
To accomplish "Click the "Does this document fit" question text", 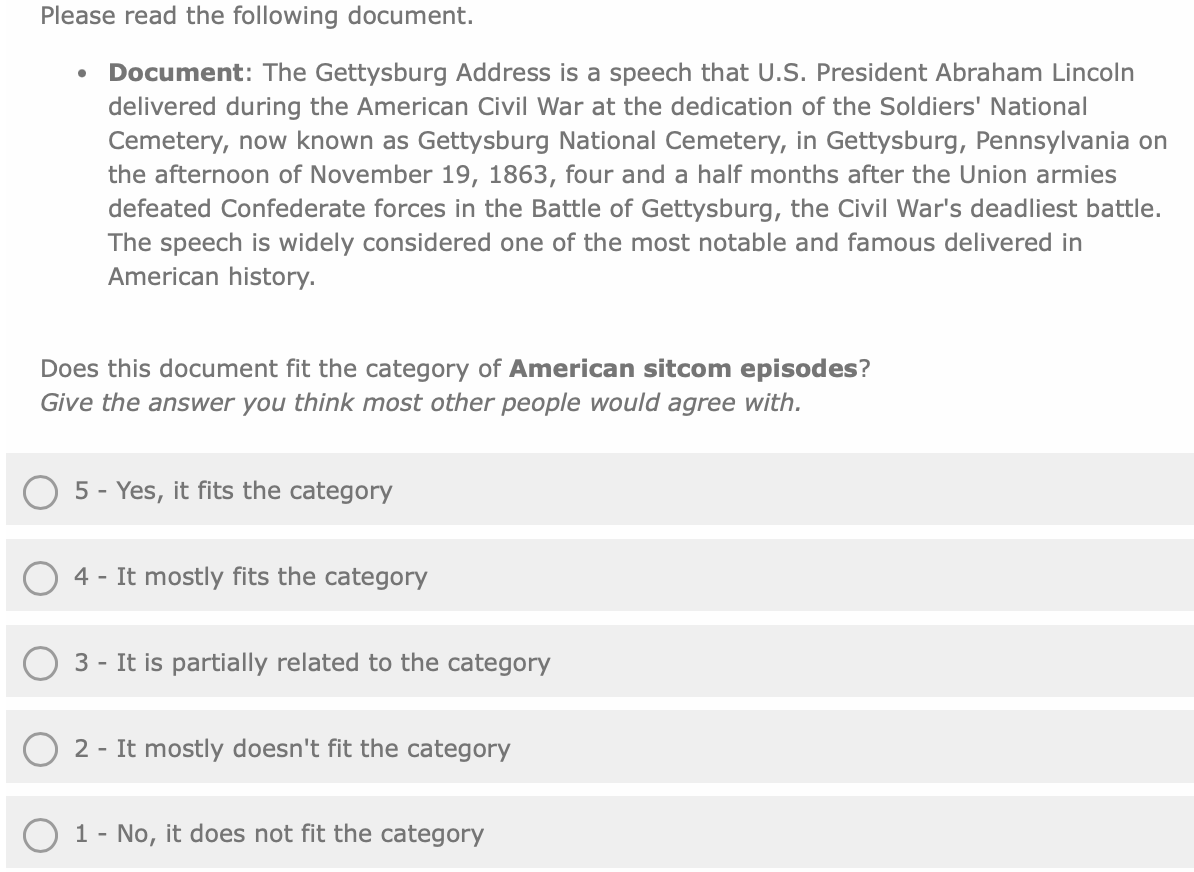I will point(270,369).
